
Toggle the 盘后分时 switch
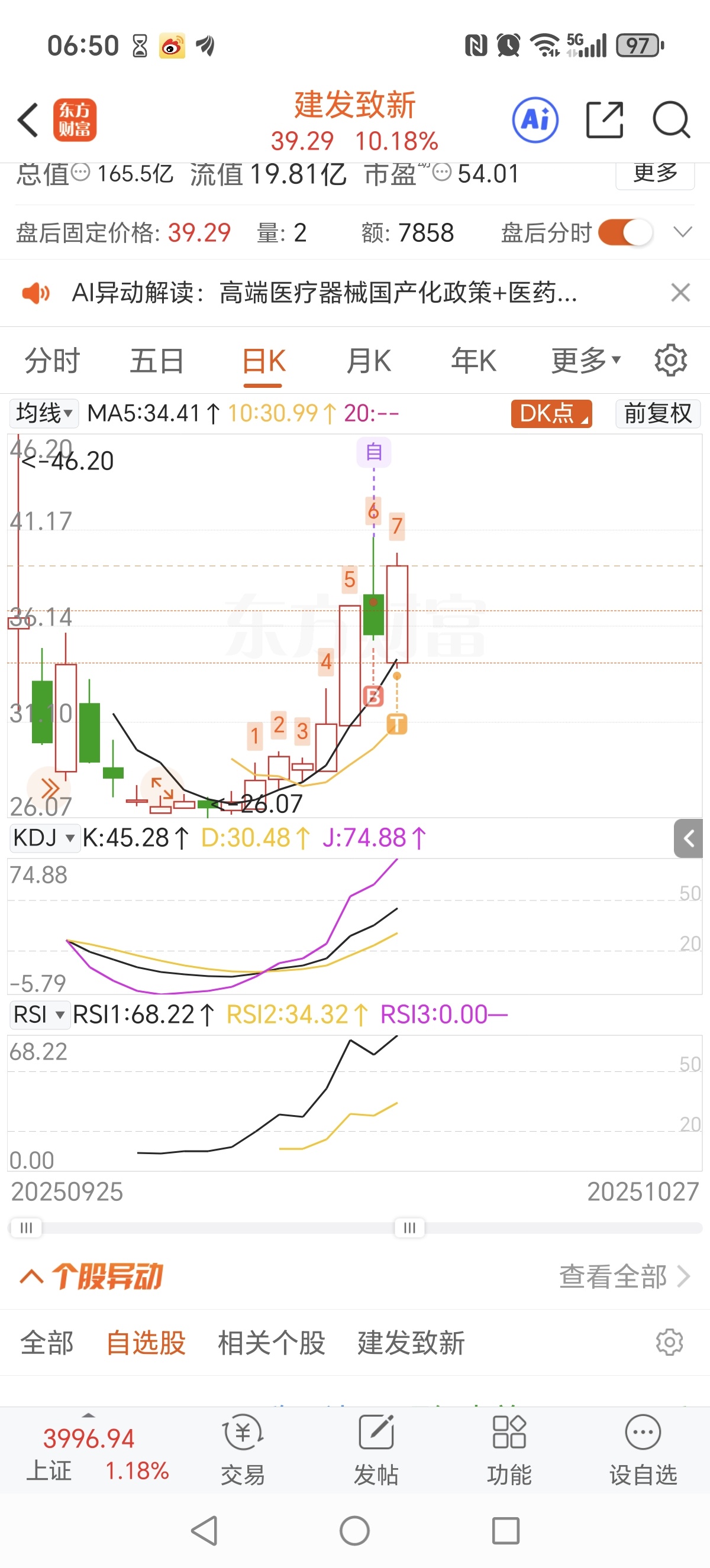tap(625, 232)
